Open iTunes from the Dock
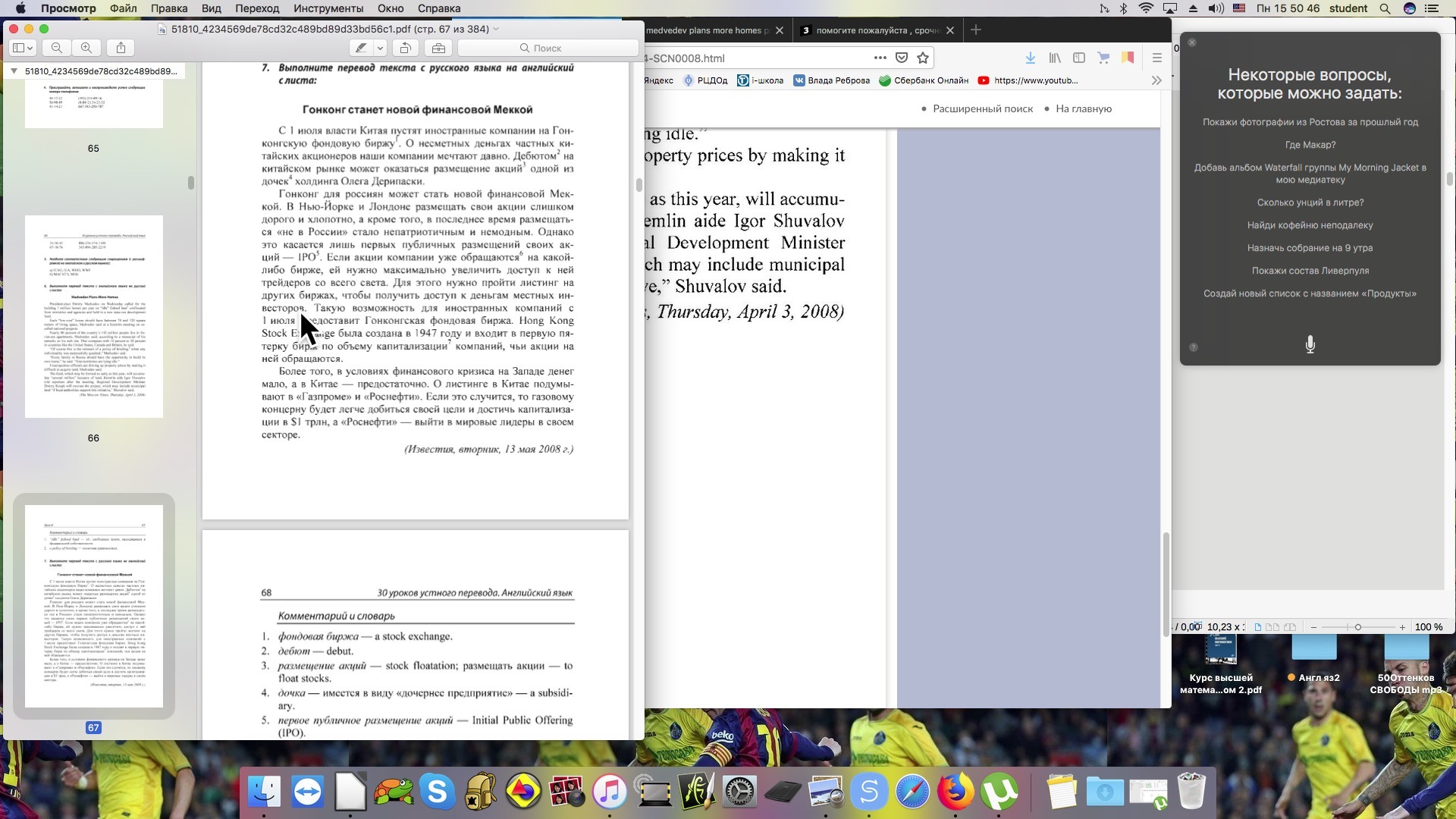The height and width of the screenshot is (819, 1456). pyautogui.click(x=610, y=792)
